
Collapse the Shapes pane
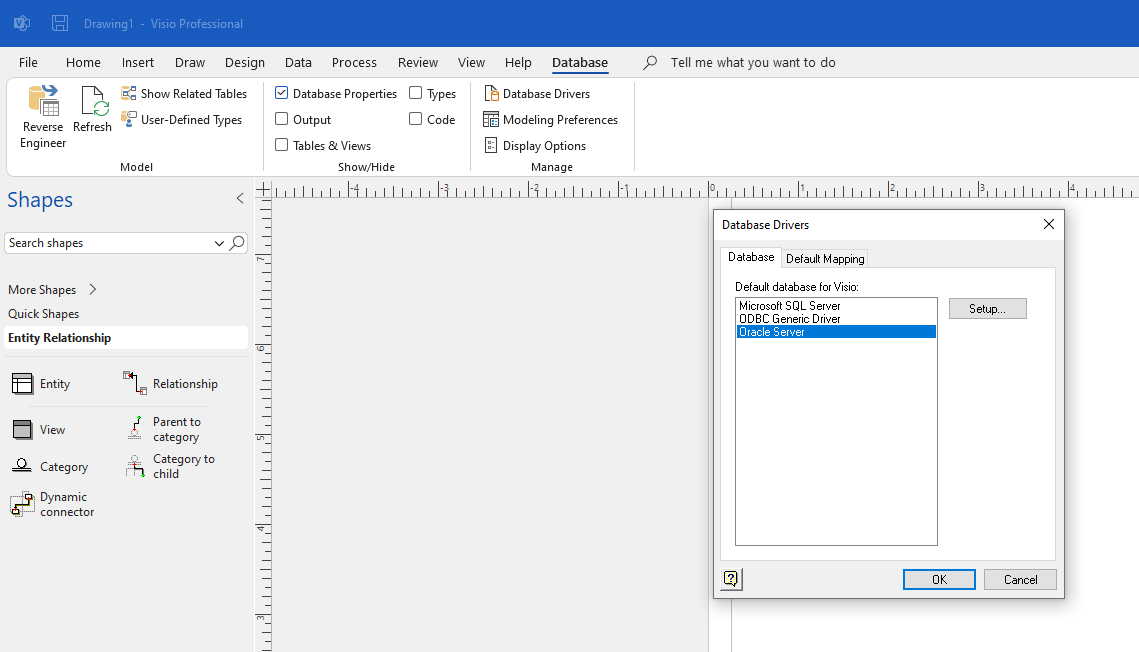pos(240,198)
